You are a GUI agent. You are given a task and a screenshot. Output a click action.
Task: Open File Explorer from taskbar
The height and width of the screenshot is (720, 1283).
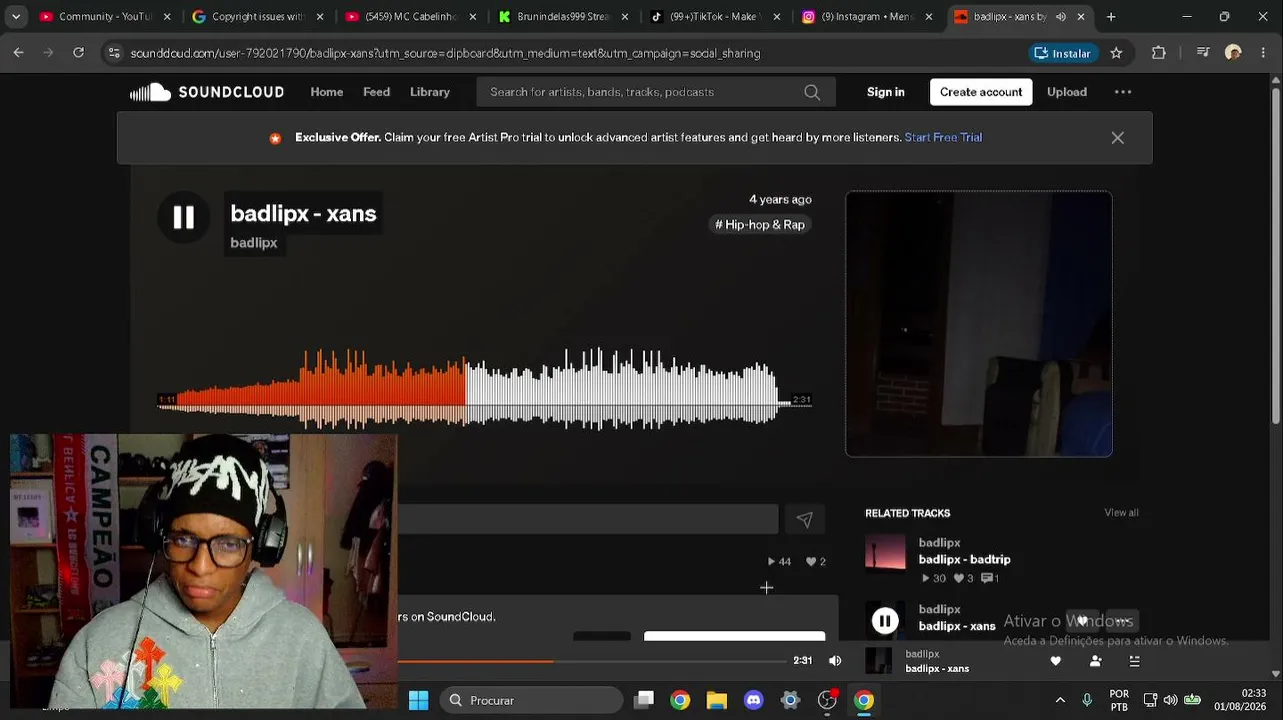click(717, 700)
